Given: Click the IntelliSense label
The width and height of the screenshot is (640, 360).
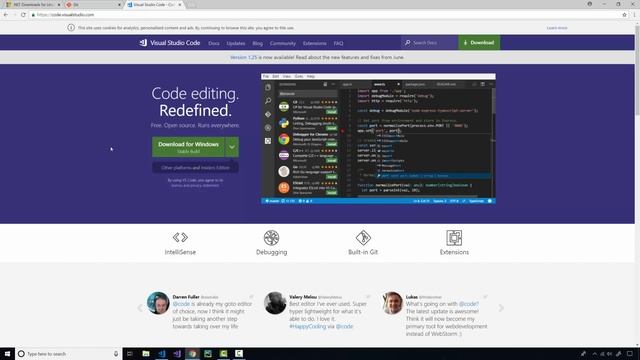Looking at the screenshot, I should [180, 252].
